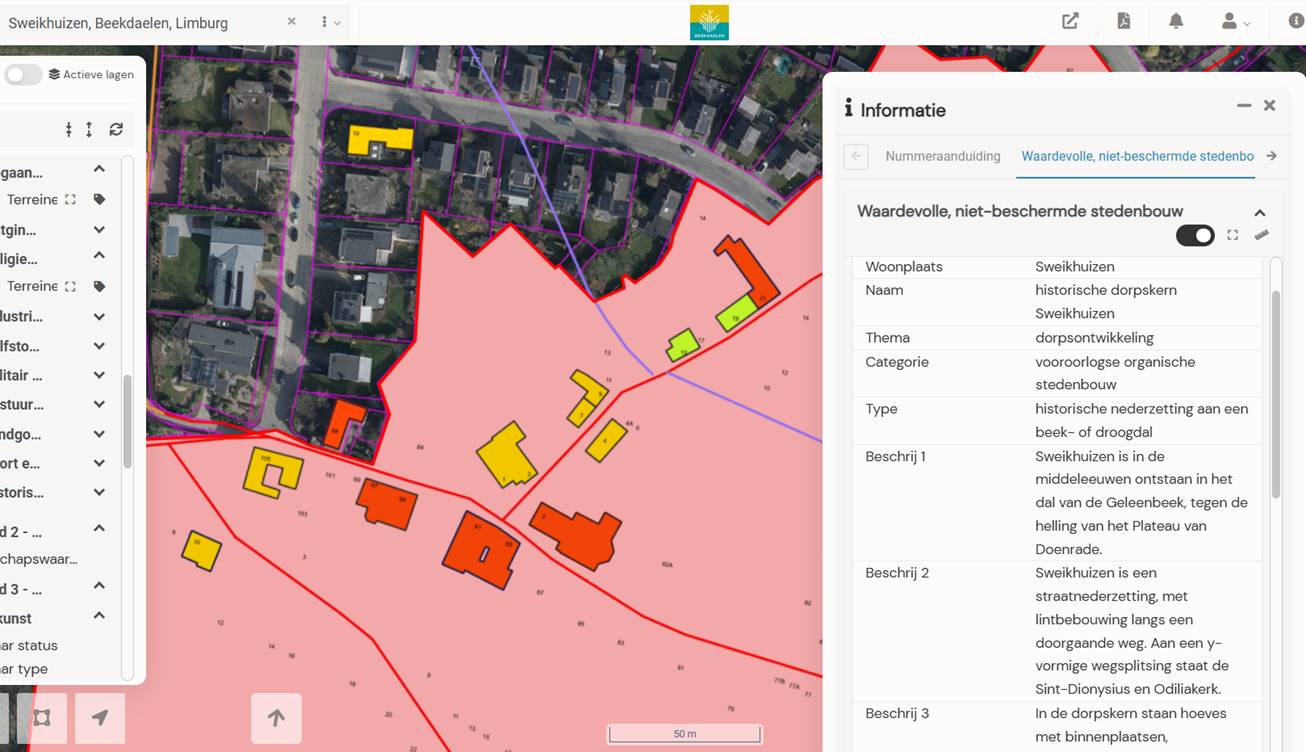This screenshot has width=1306, height=752.
Task: Open the share/external link icon in the top bar
Action: pos(1070,21)
